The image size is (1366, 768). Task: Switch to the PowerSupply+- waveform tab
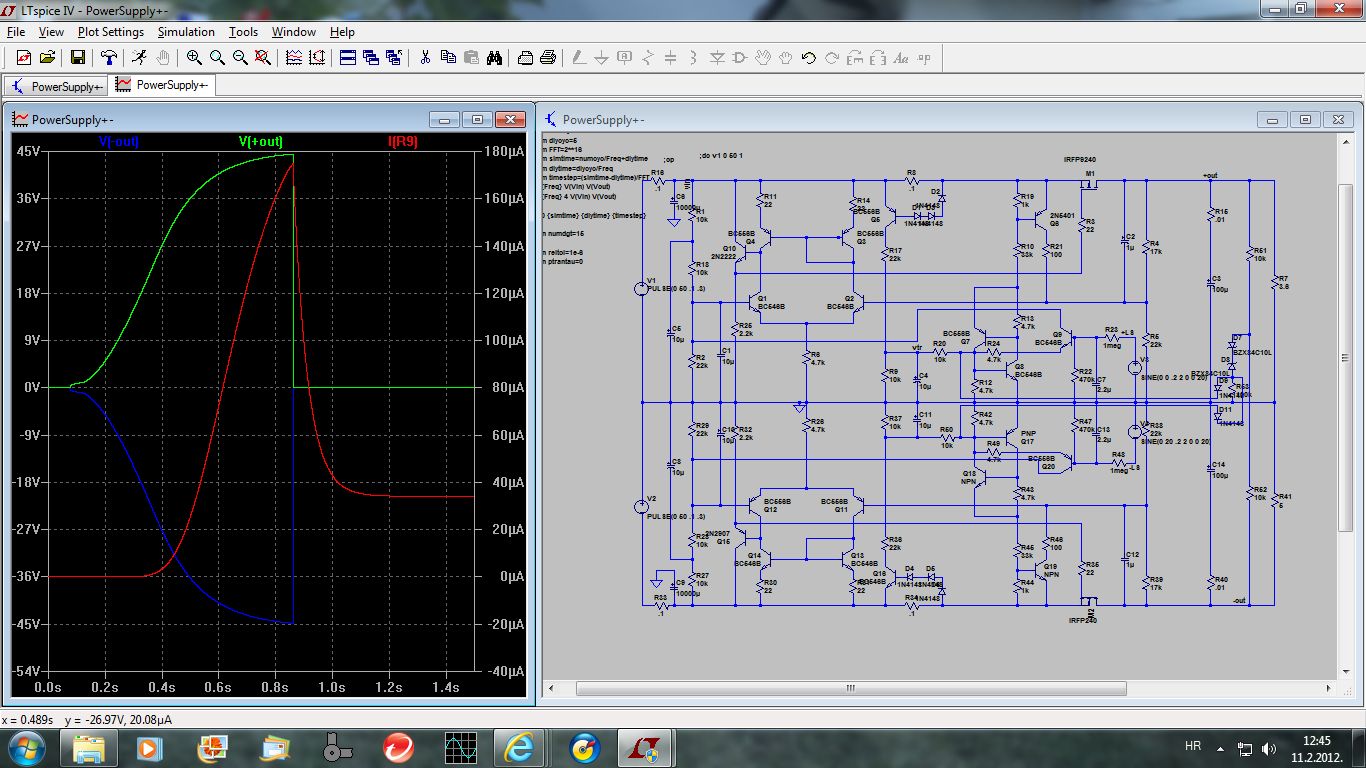pos(162,85)
